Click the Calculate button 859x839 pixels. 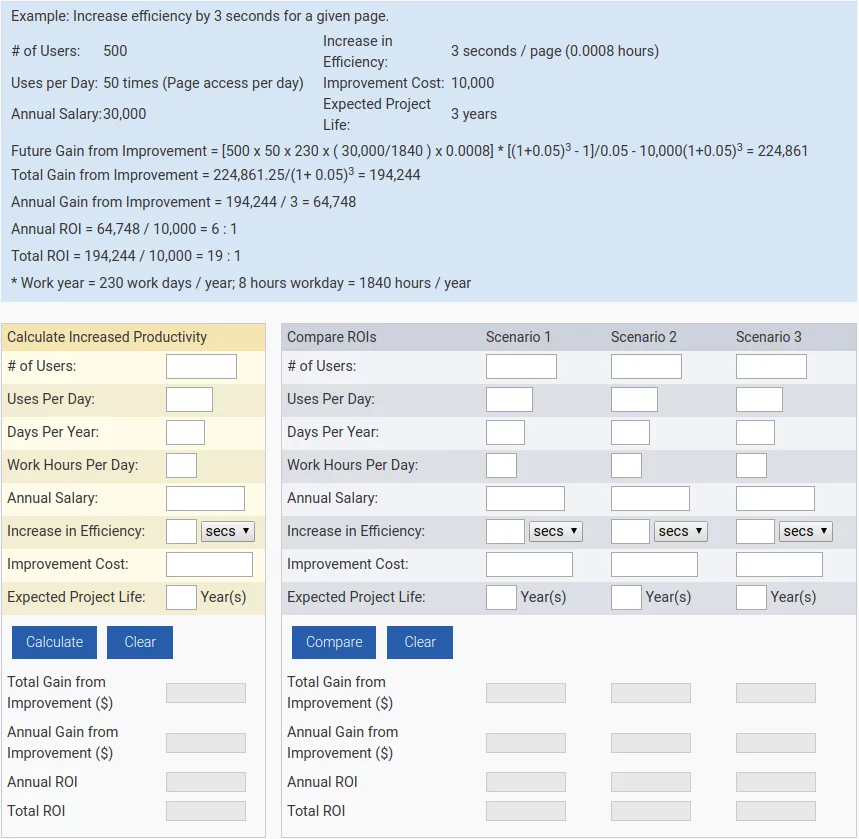pos(54,642)
